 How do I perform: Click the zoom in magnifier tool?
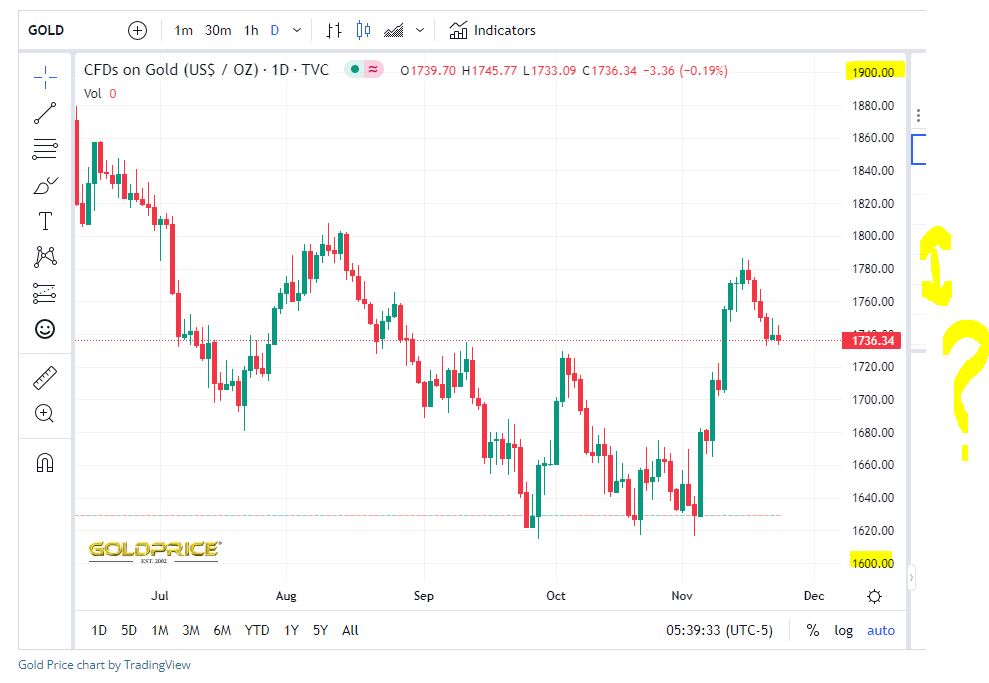(44, 413)
